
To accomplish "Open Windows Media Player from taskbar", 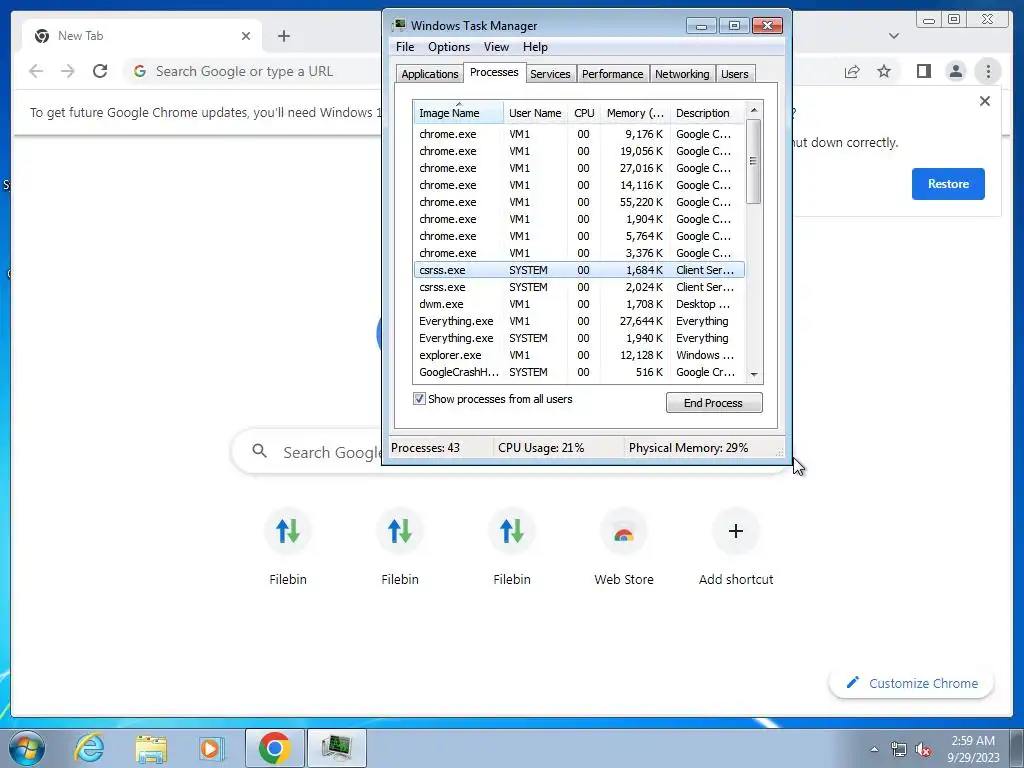I will coord(212,748).
